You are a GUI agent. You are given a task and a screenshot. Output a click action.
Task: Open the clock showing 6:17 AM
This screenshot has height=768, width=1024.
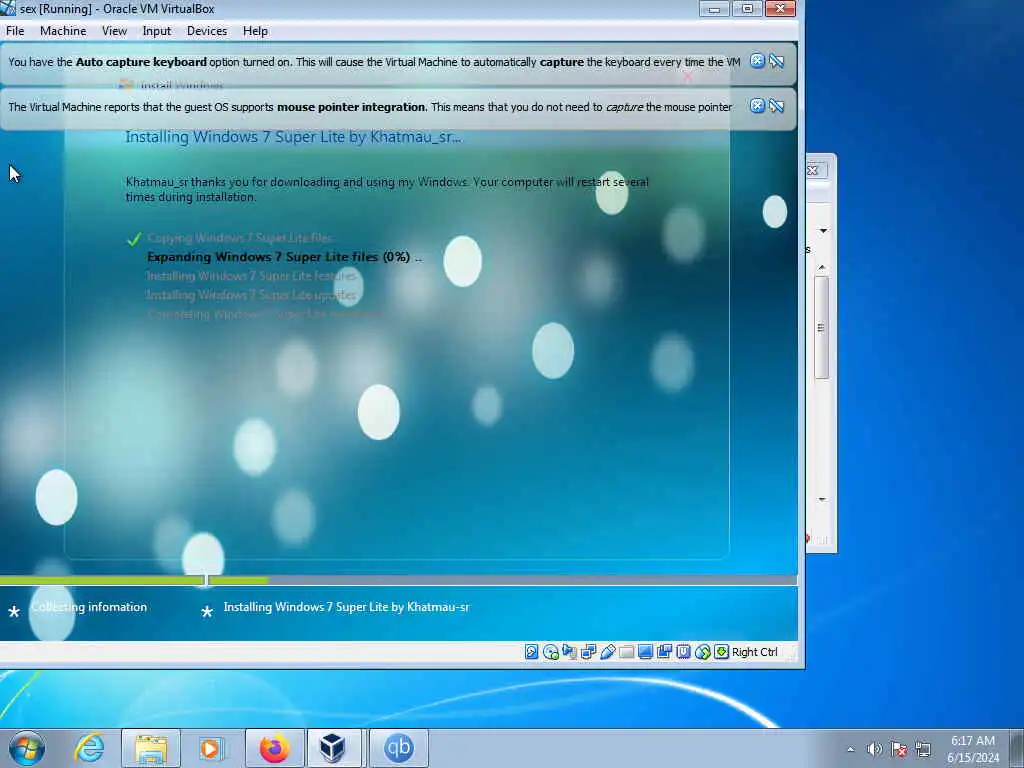pos(973,748)
